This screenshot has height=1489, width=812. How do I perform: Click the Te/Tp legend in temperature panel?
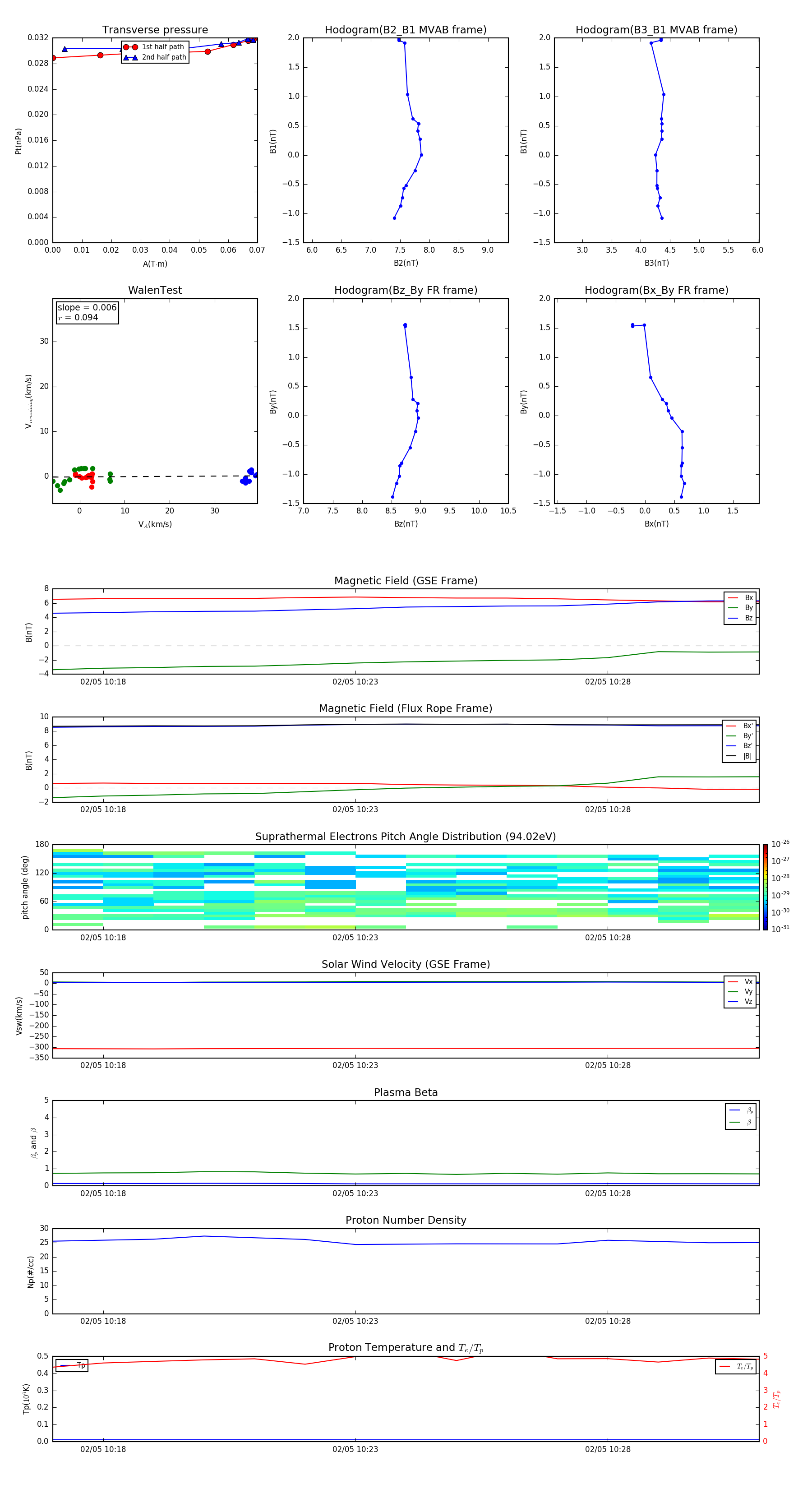tap(736, 1366)
